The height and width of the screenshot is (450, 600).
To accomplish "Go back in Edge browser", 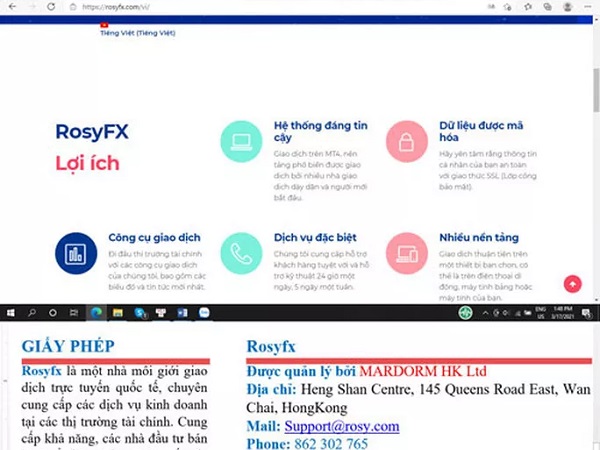I will click(13, 7).
